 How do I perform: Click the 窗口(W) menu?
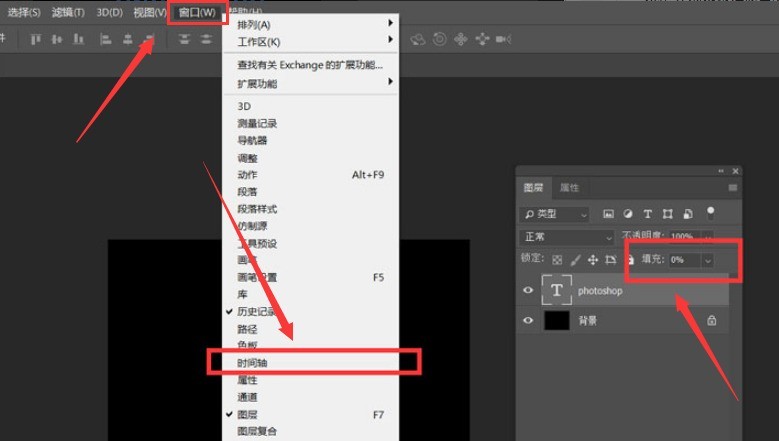coord(197,12)
